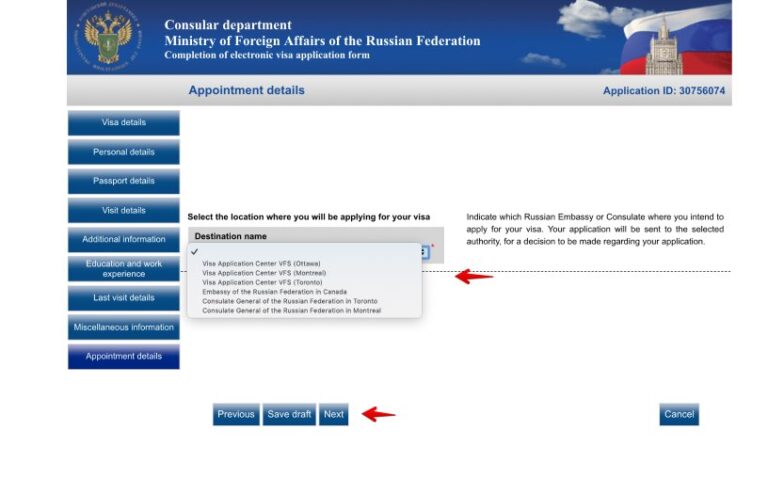Select the blank checked dropdown option
Viewport: 768px width, 495px height.
pyautogui.click(x=304, y=252)
